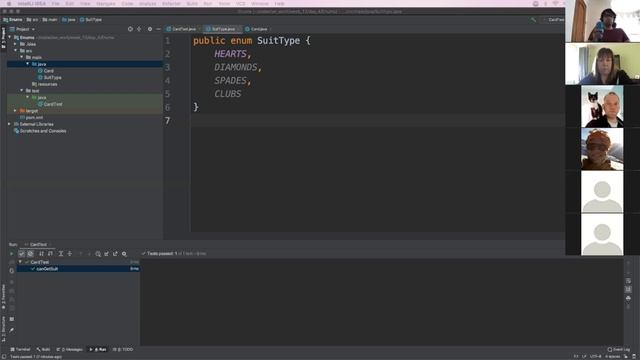
Task: Toggle sort tests by duration
Action: pyautogui.click(x=50, y=254)
